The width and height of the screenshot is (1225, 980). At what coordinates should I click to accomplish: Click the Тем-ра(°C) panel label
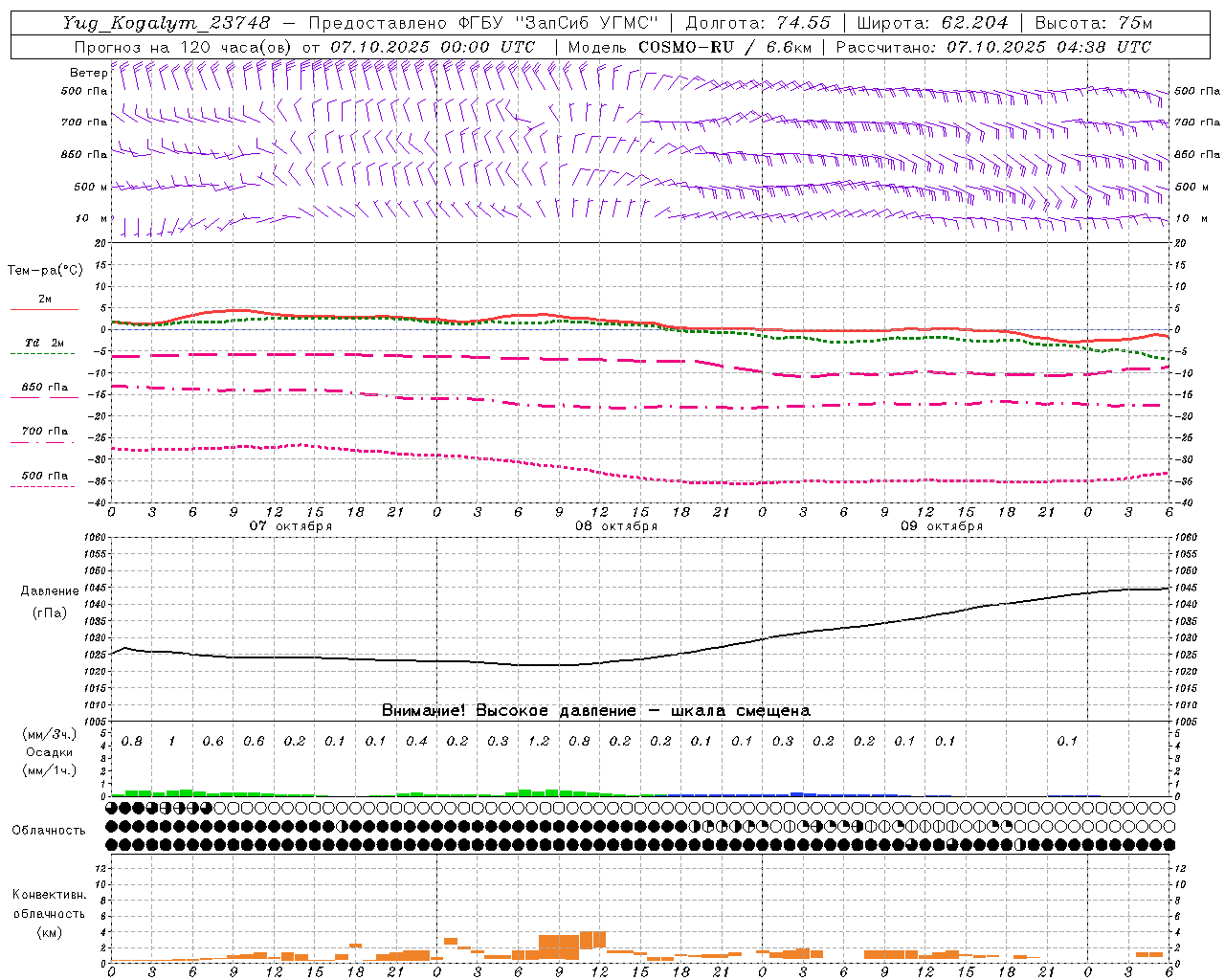[x=45, y=271]
